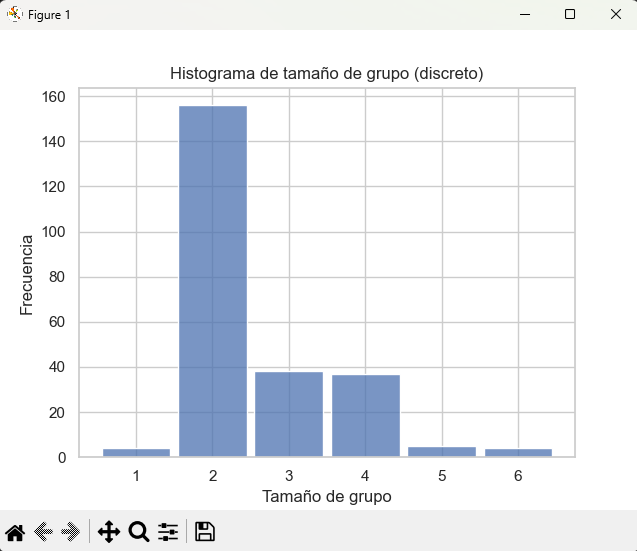The width and height of the screenshot is (637, 551).
Task: Toggle the Zoom to rectangle tool
Action: pyautogui.click(x=139, y=532)
